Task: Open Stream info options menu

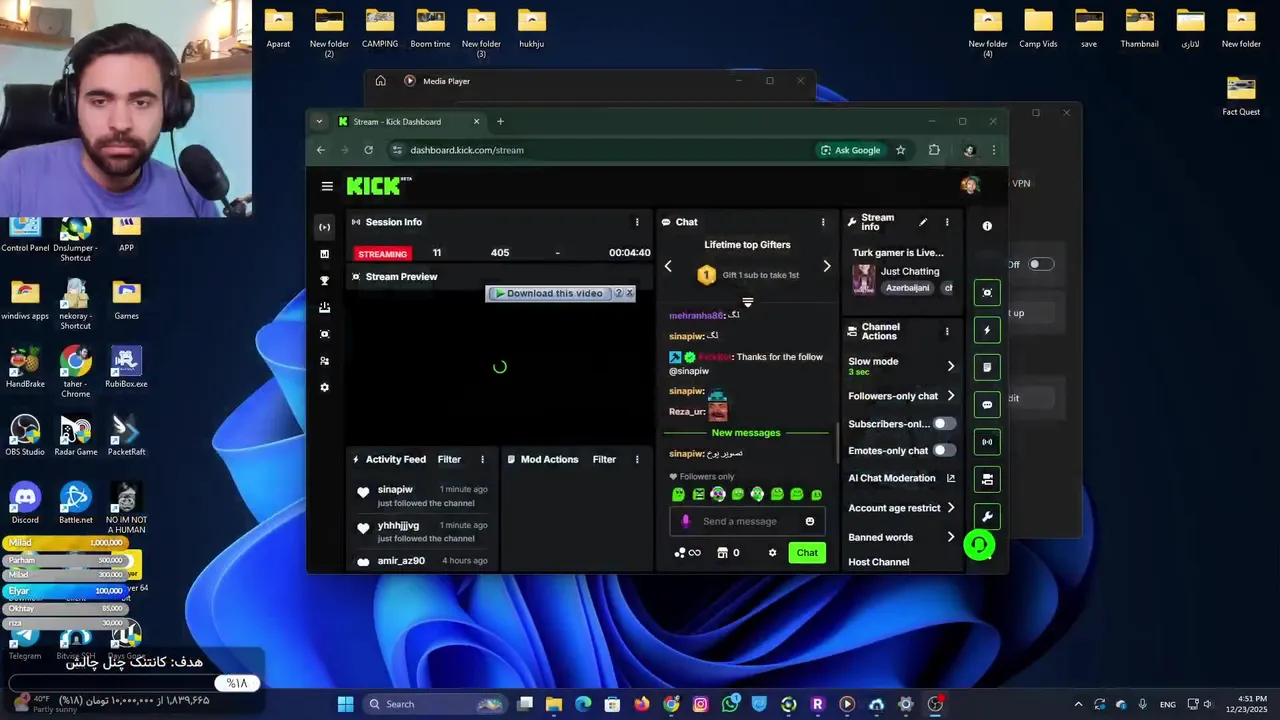Action: [x=947, y=222]
